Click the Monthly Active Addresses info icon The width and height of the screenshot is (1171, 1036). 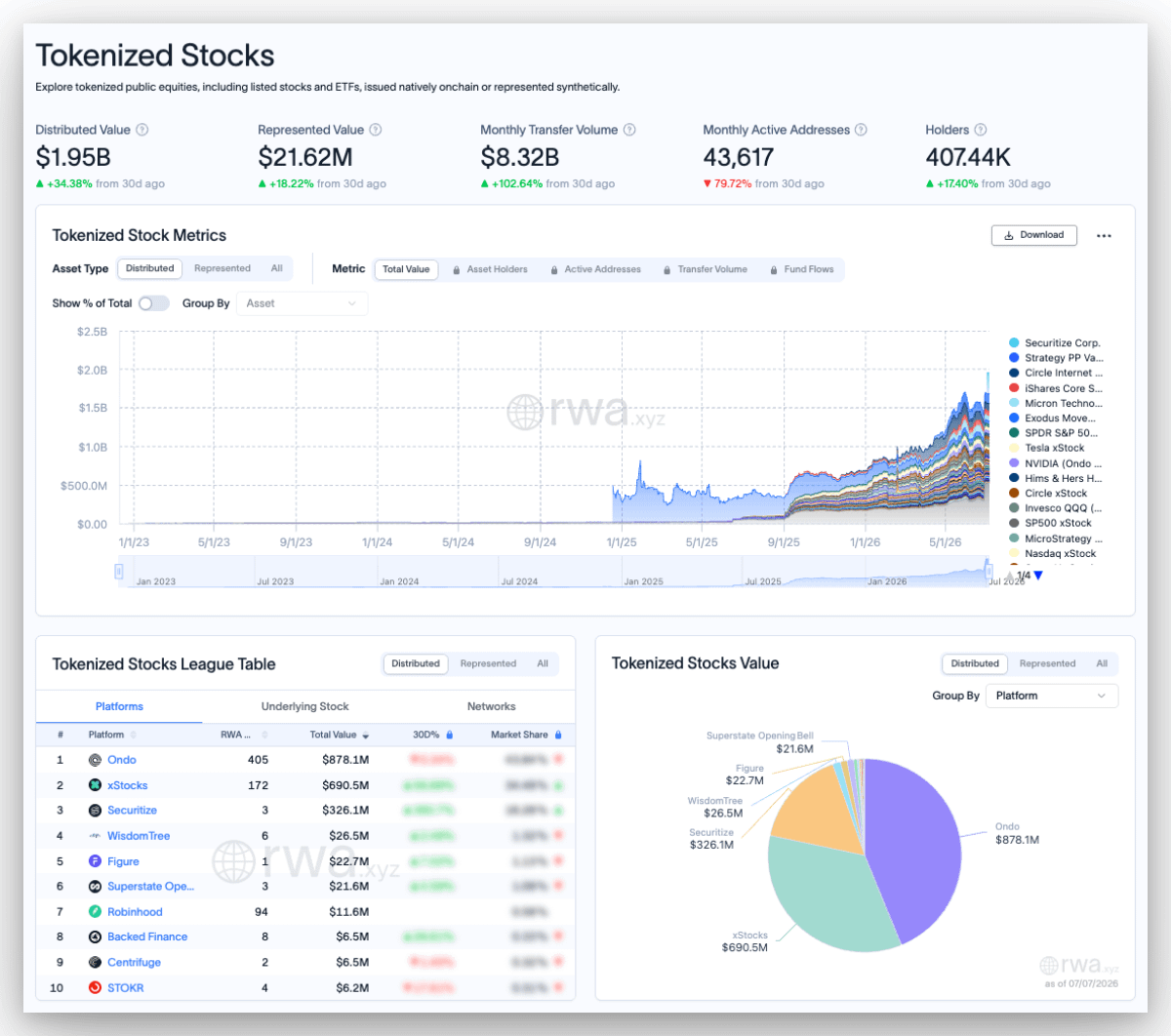[x=861, y=130]
